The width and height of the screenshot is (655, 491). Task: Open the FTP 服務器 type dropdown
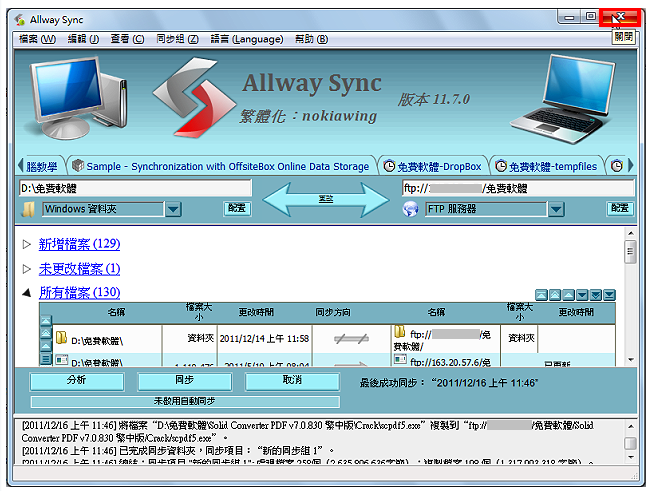coord(556,209)
